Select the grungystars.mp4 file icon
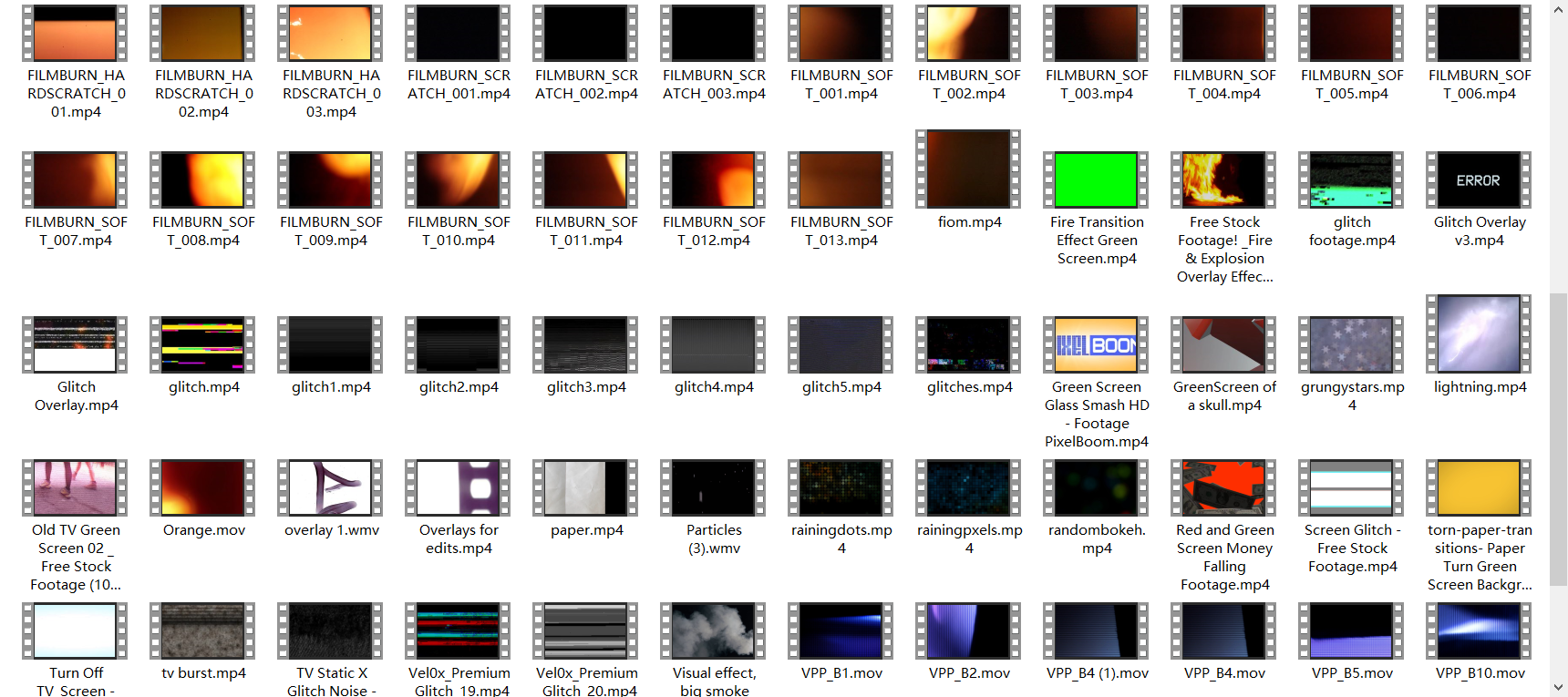Screen dimensions: 1568x697 [x=1351, y=345]
